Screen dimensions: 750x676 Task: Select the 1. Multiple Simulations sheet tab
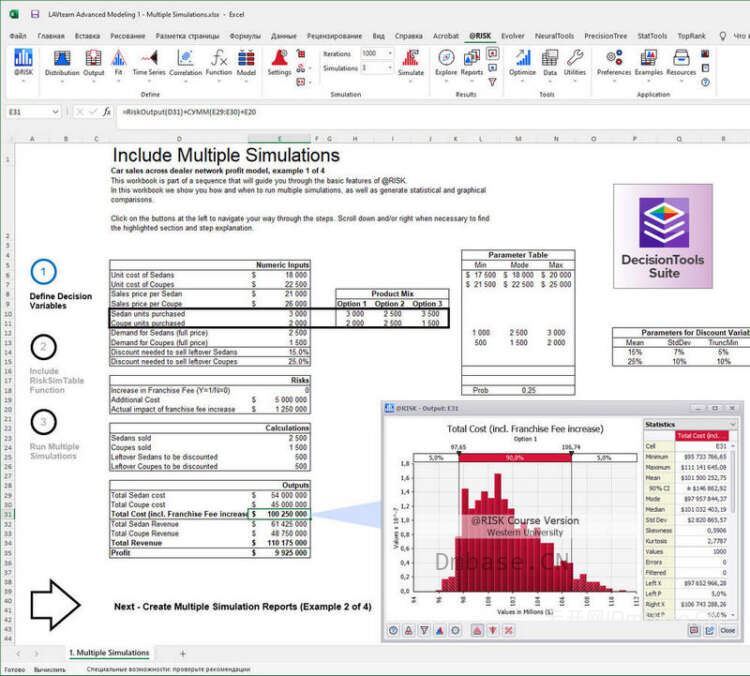109,653
